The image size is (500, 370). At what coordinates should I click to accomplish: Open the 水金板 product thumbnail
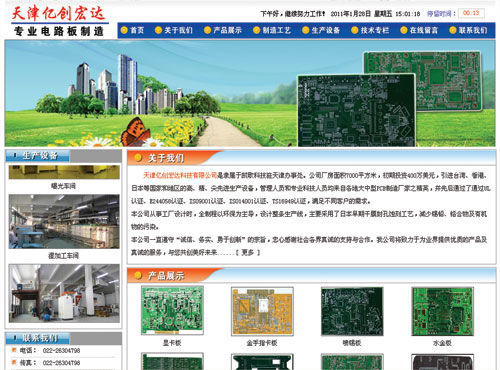[442, 311]
